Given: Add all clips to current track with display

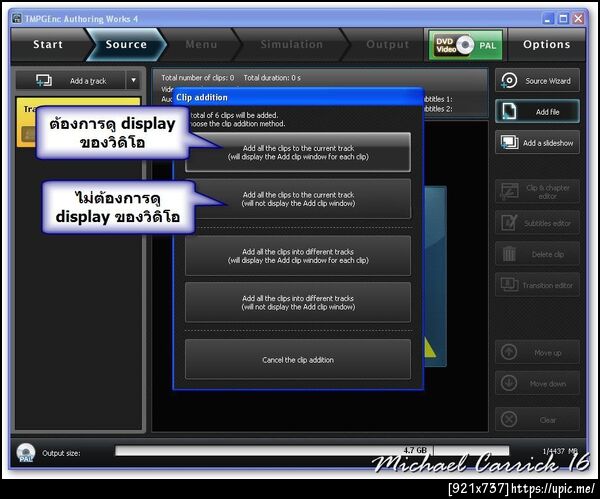Looking at the screenshot, I should (298, 152).
